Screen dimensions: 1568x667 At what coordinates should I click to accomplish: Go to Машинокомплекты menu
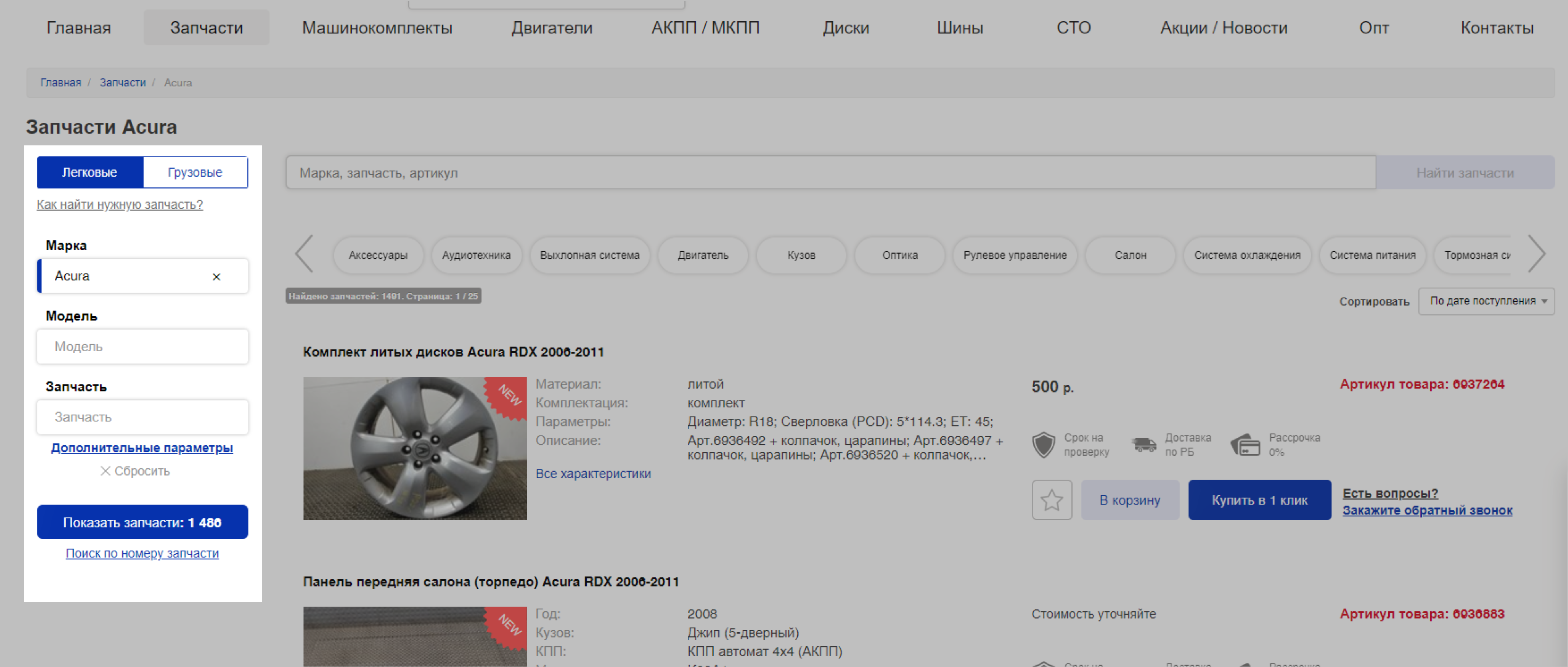377,27
